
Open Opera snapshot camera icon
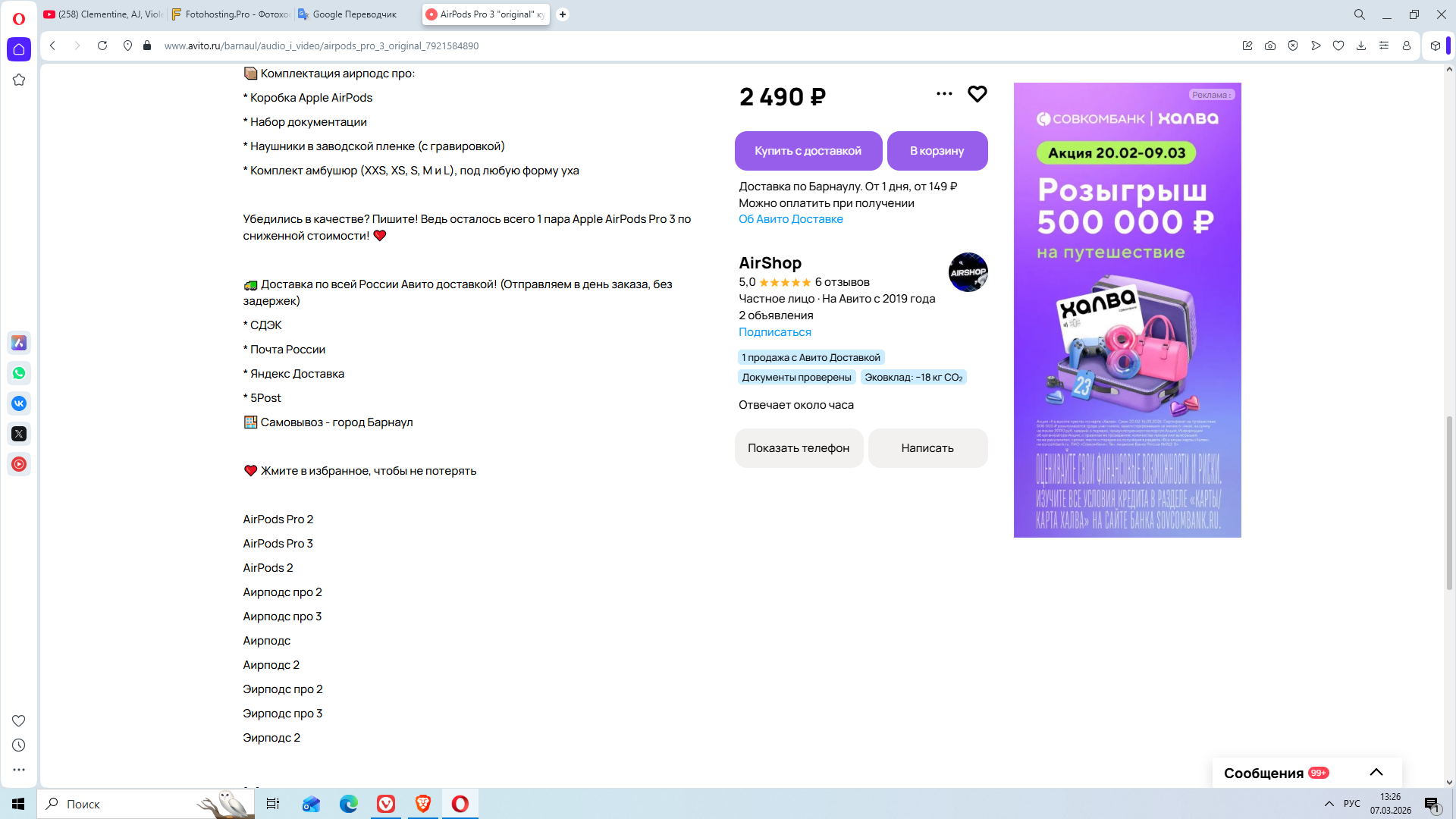1269,45
